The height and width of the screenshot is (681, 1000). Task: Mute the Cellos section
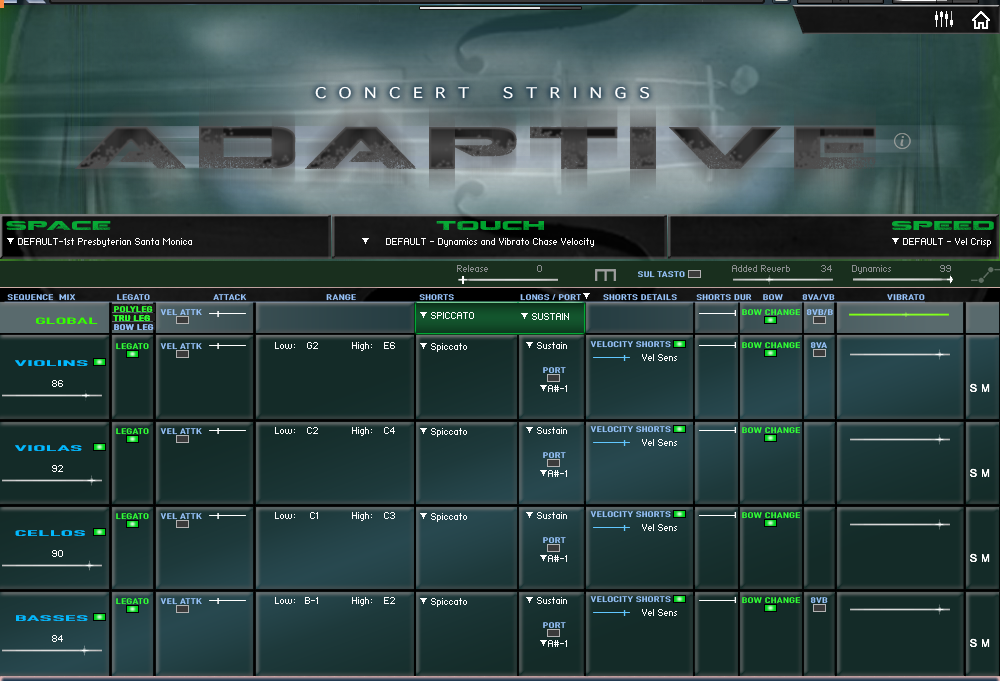[985, 558]
